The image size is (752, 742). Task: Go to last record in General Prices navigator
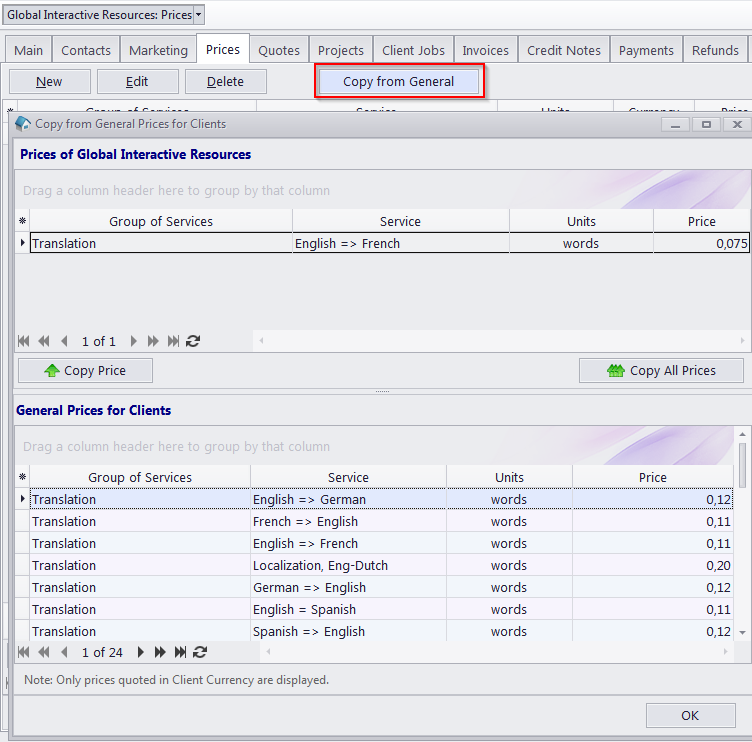pyautogui.click(x=180, y=652)
